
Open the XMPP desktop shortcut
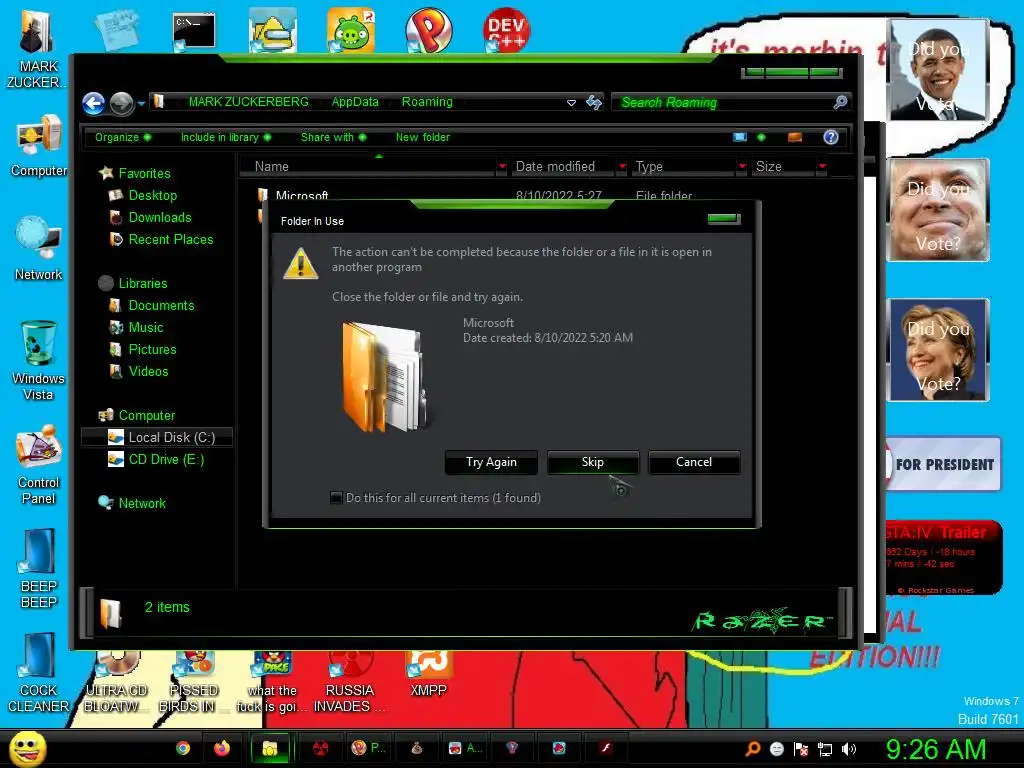[428, 674]
